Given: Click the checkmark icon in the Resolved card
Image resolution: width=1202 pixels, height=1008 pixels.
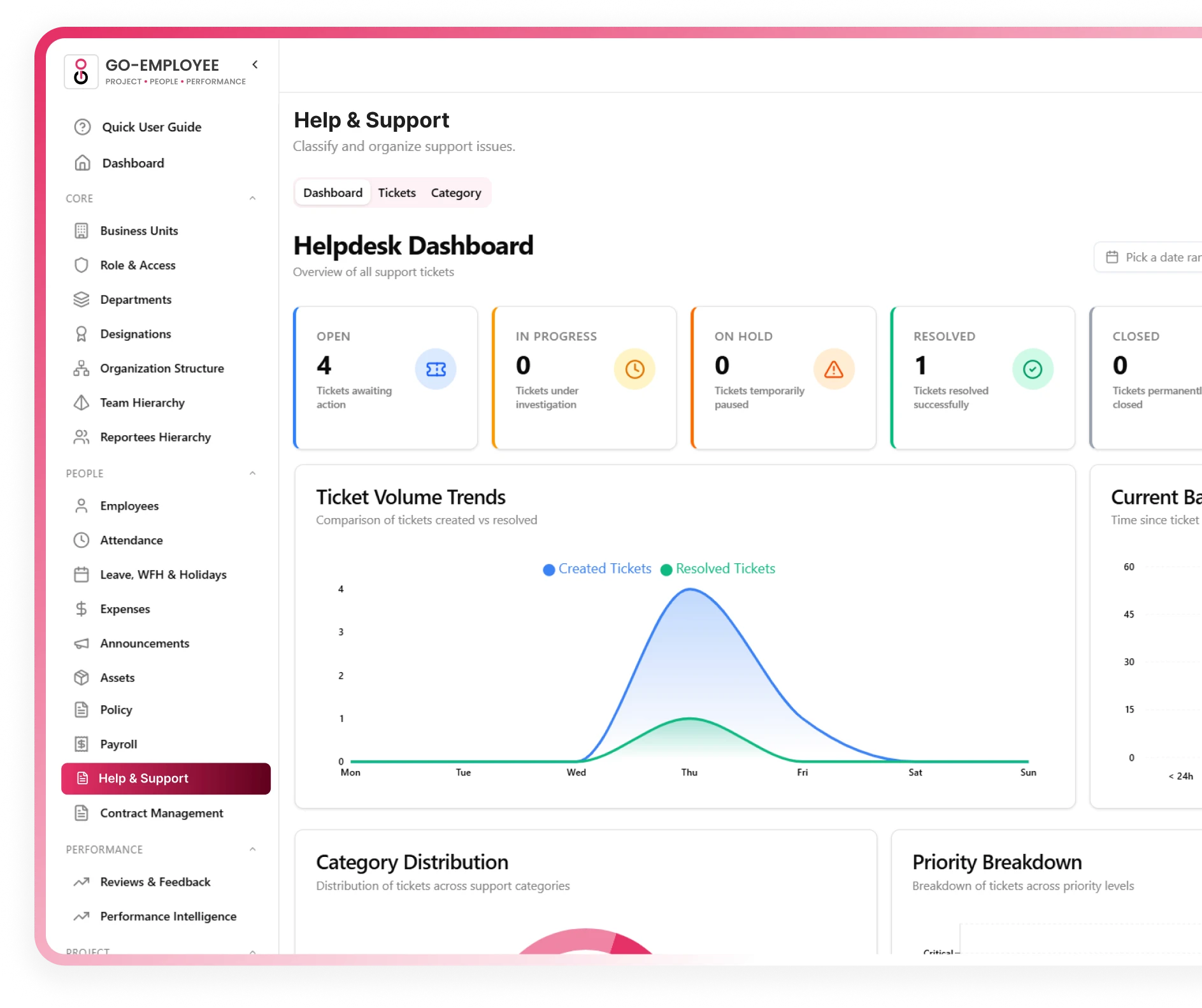Looking at the screenshot, I should 1033,369.
